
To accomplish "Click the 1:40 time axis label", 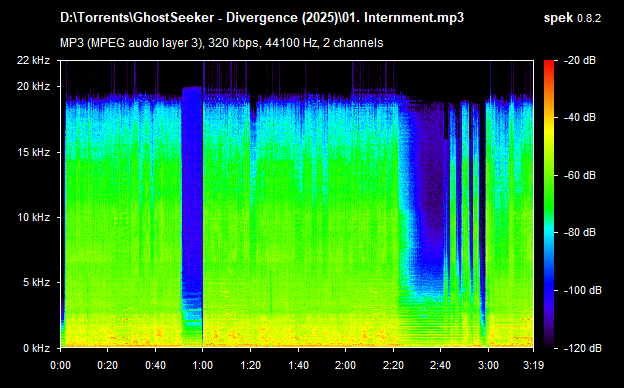I will 298,365.
